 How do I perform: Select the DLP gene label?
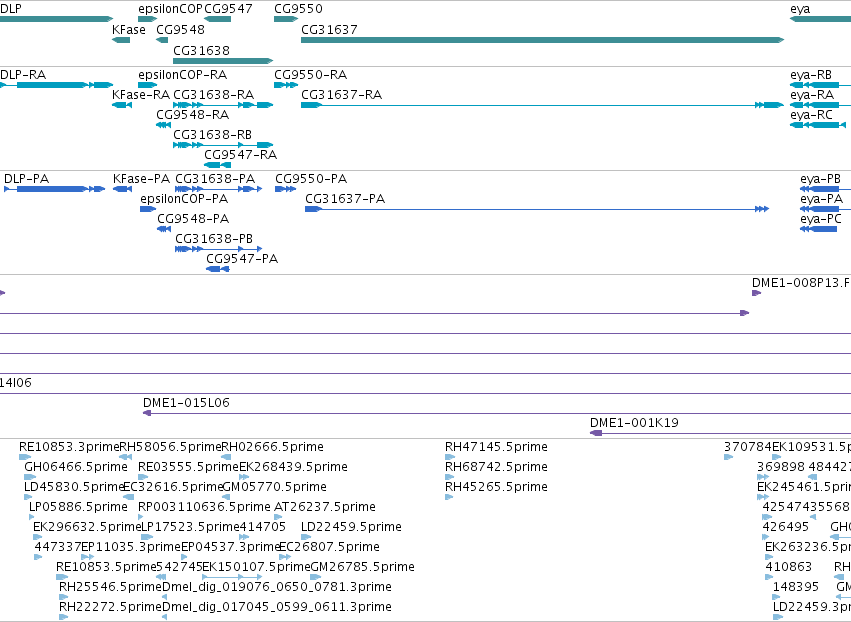click(x=11, y=9)
